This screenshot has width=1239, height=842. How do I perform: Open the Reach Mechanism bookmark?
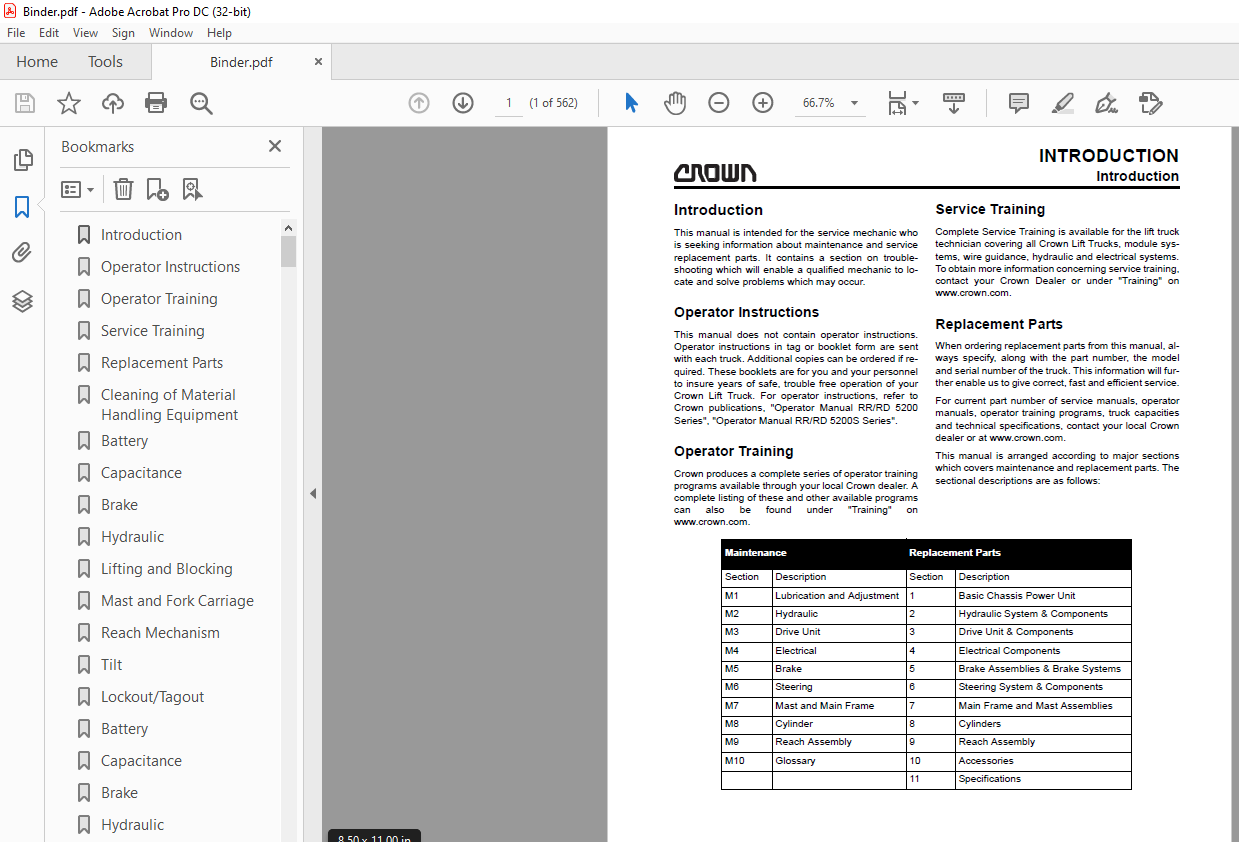[160, 633]
